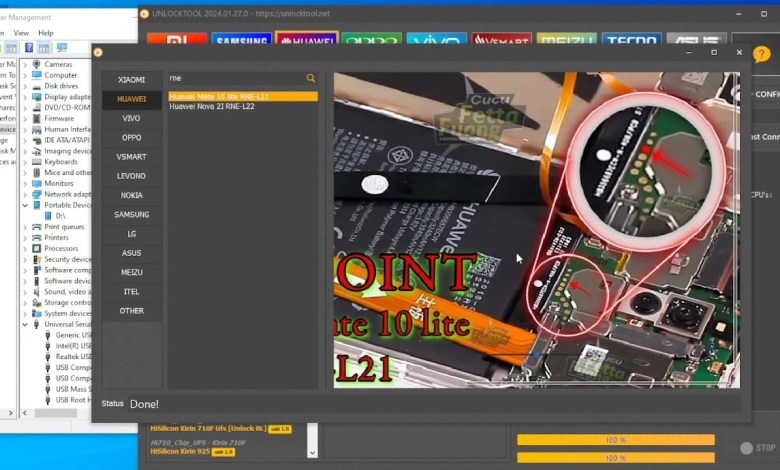The width and height of the screenshot is (780, 470).
Task: Open the Help menu in Device Manager
Action: point(46,33)
